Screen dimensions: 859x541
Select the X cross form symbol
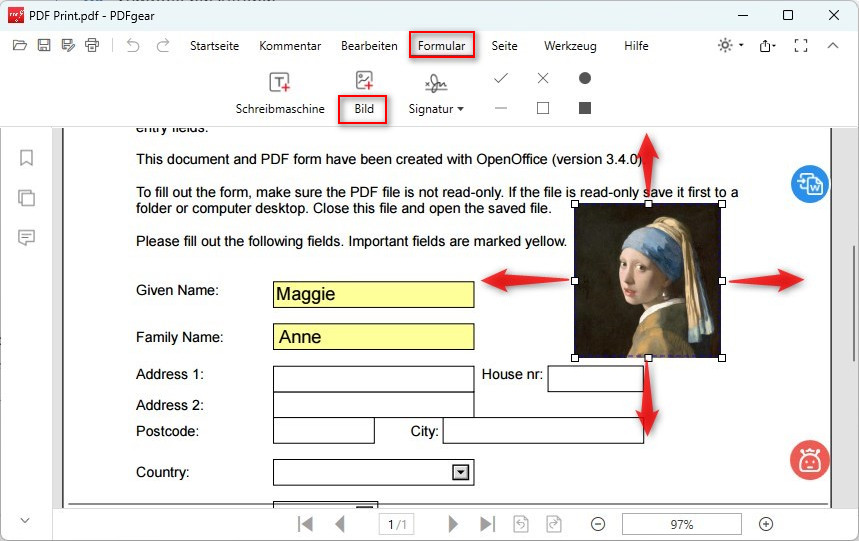coord(543,78)
